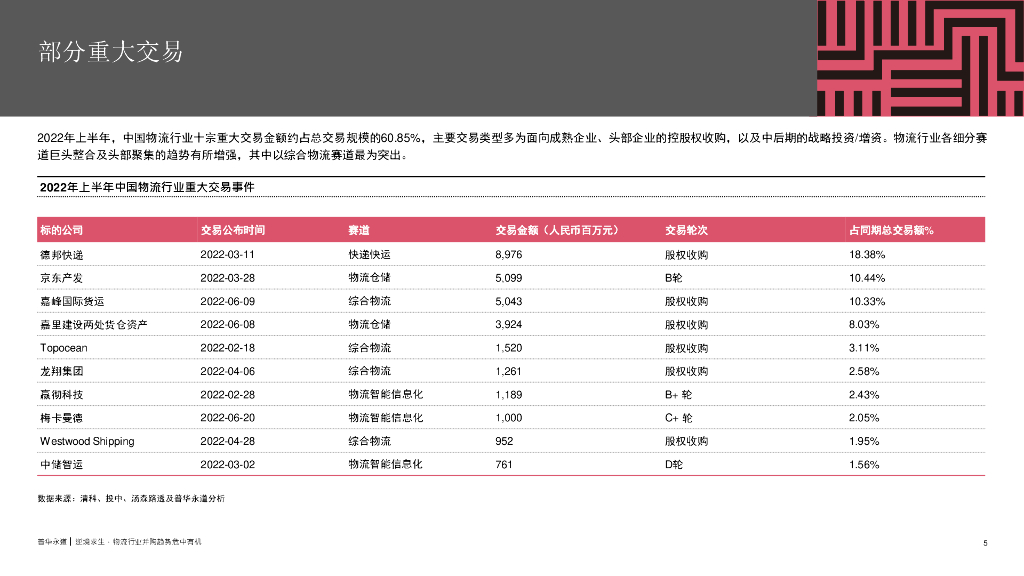Select the 交易轮次 column header
Viewport: 1024px width, 576px height.
point(686,230)
